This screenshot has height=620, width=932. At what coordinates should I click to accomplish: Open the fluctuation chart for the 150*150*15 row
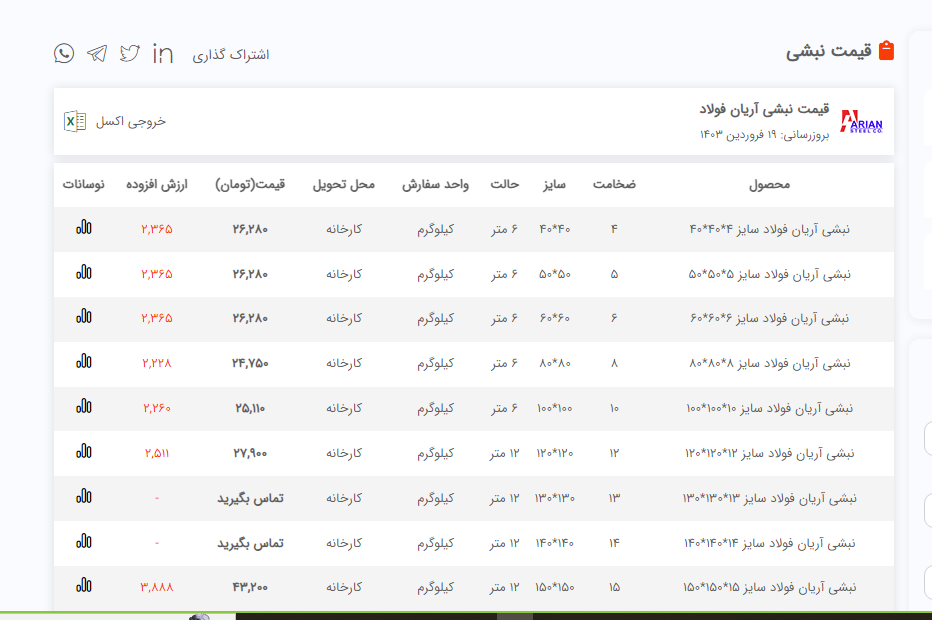tap(84, 586)
